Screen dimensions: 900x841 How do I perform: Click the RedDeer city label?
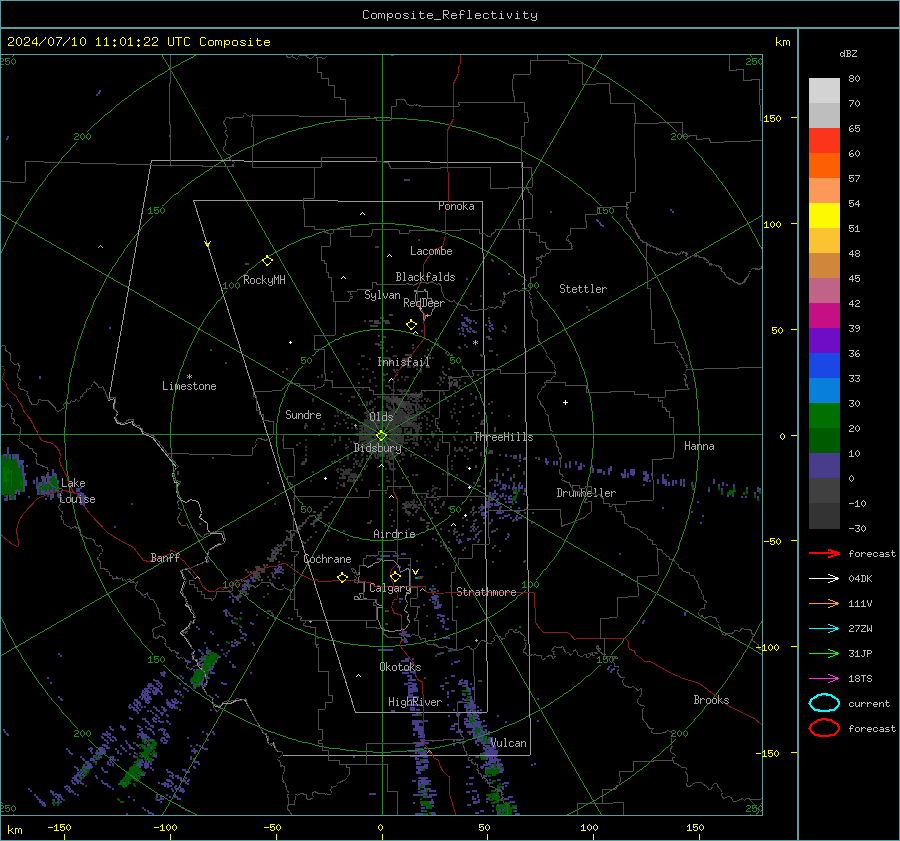(424, 303)
